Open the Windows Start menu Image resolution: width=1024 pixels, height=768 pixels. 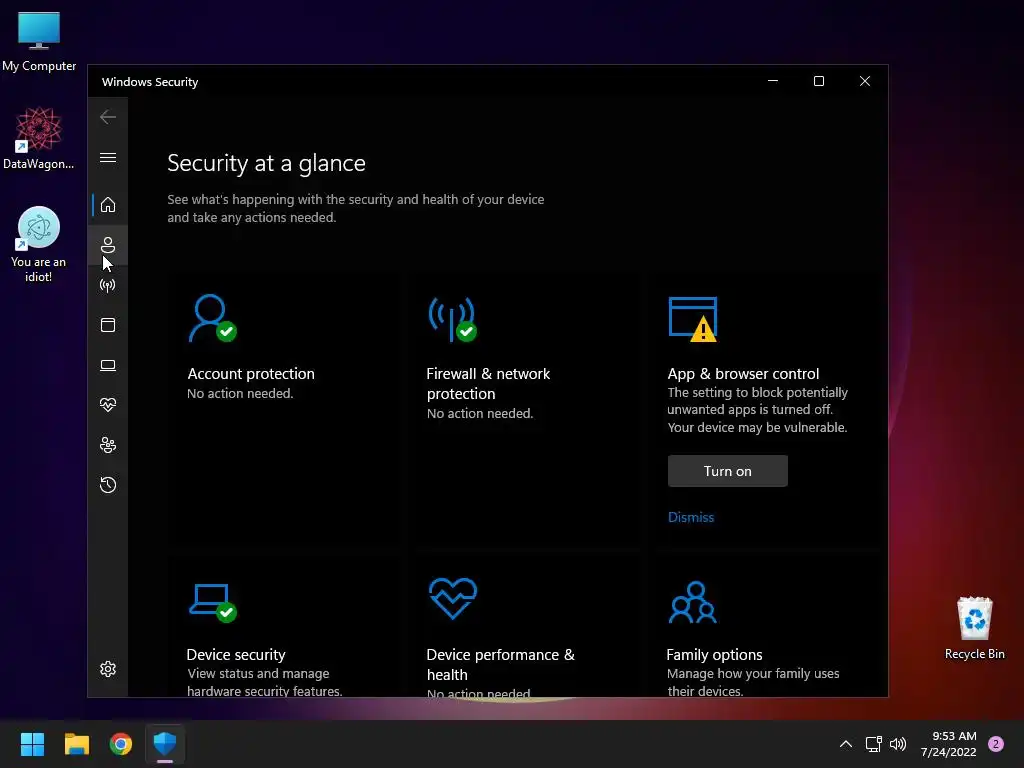[x=32, y=744]
